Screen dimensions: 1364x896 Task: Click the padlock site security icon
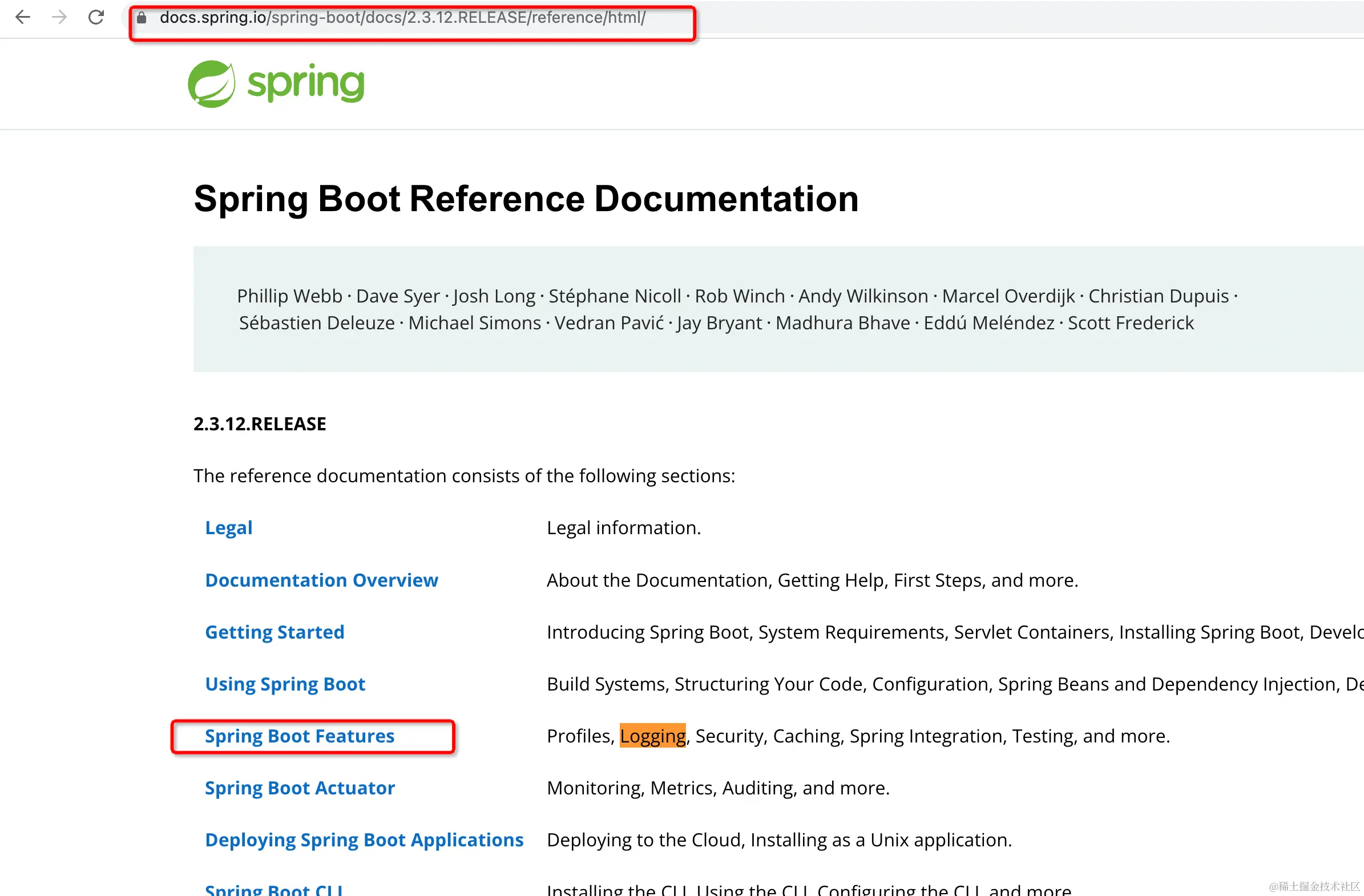click(142, 18)
